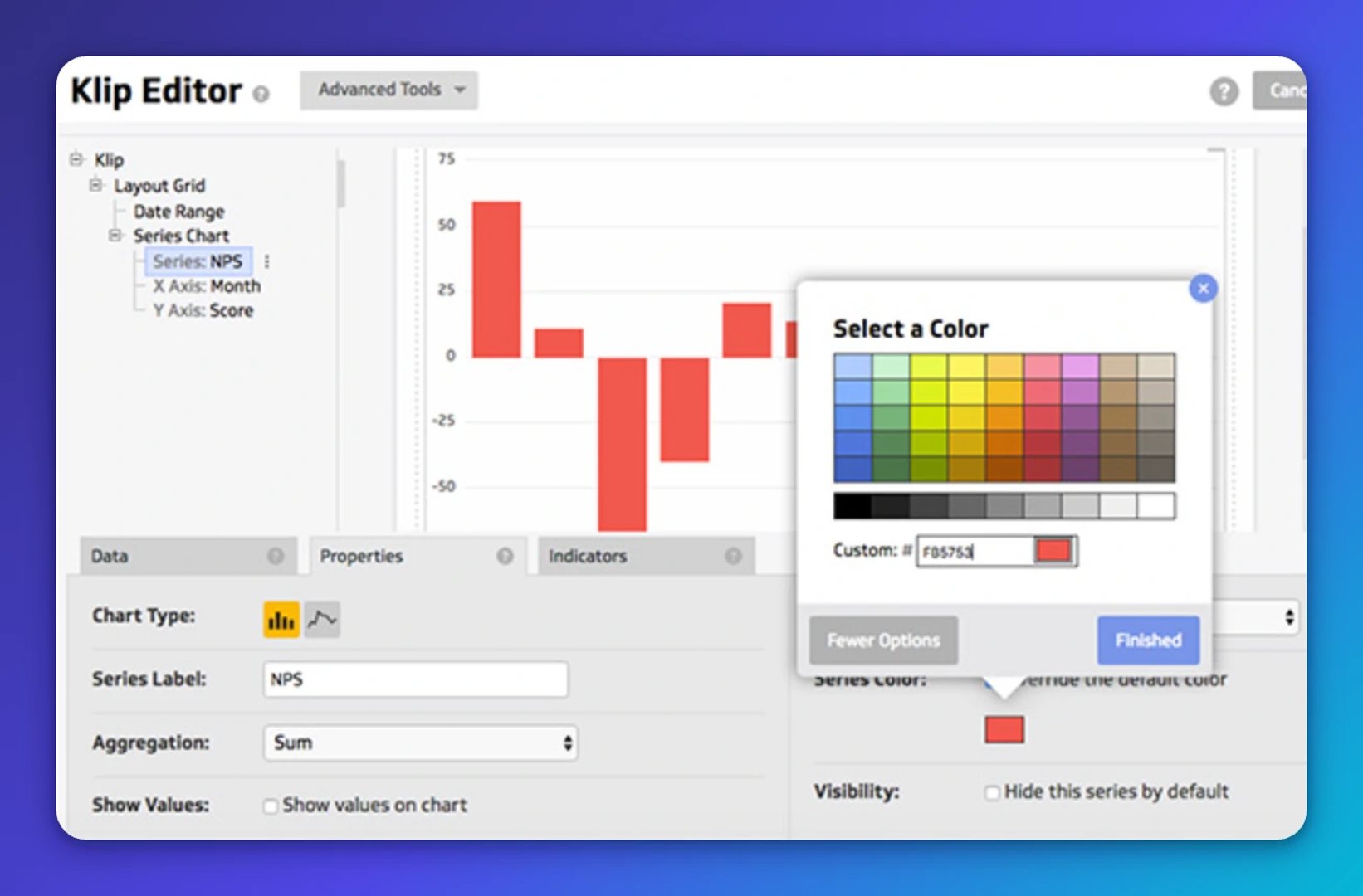Switch to the Properties tab
This screenshot has width=1363, height=896.
[x=418, y=556]
